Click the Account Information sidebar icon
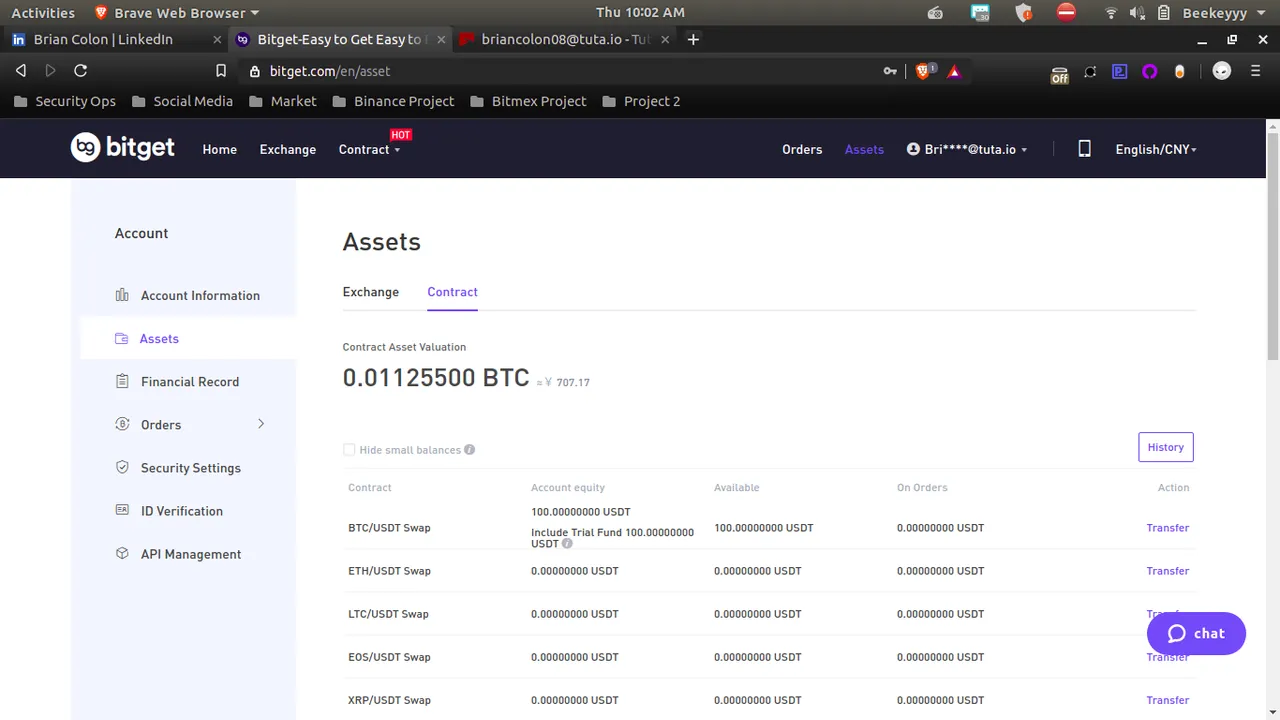The height and width of the screenshot is (720, 1280). pos(122,295)
